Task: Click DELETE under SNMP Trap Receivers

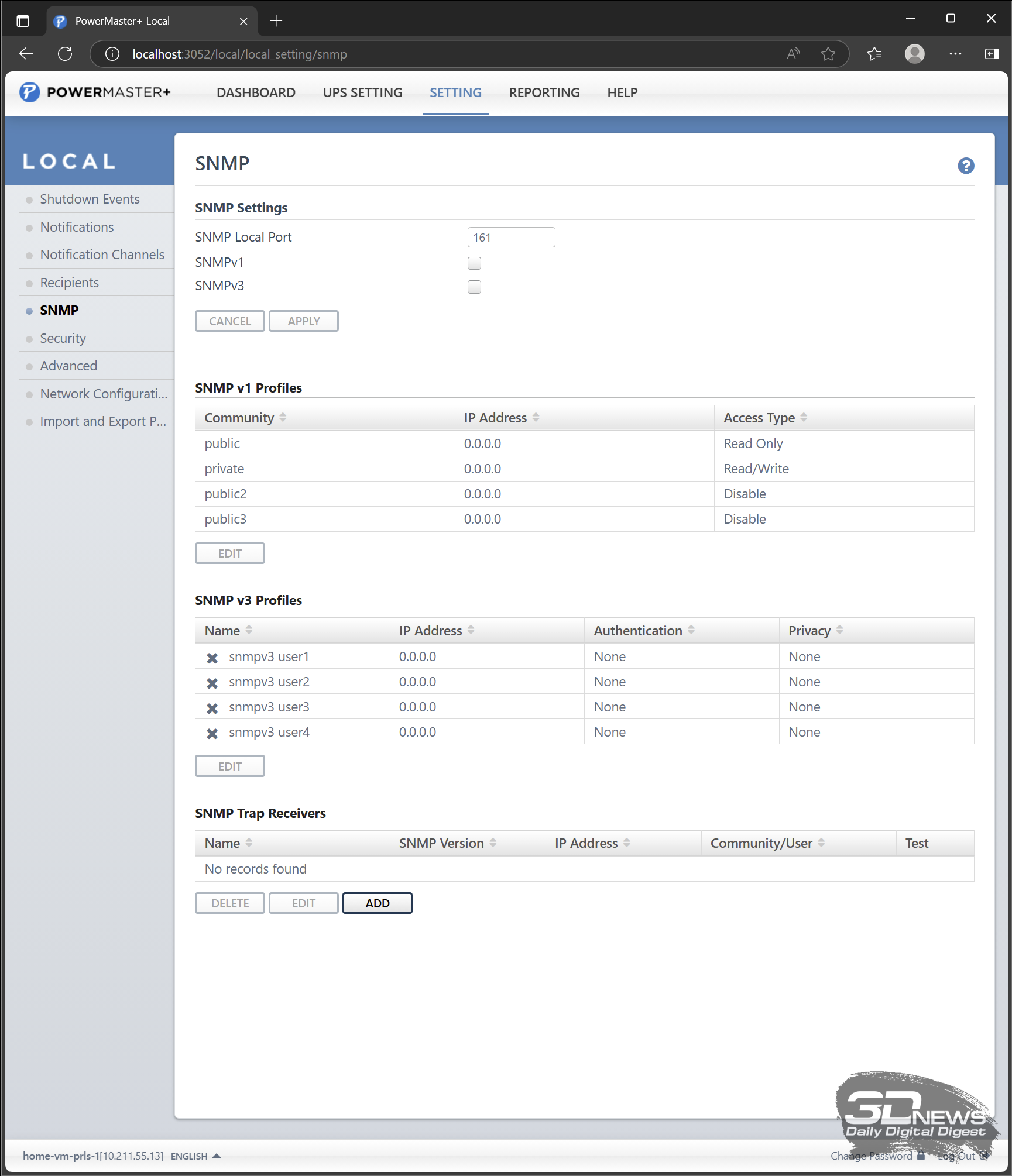Action: (x=230, y=903)
